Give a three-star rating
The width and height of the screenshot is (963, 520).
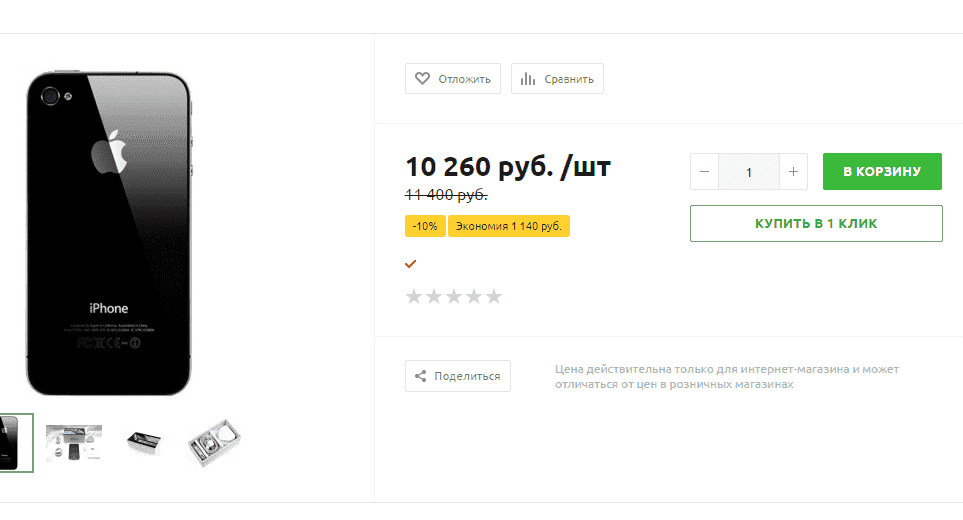tap(454, 297)
